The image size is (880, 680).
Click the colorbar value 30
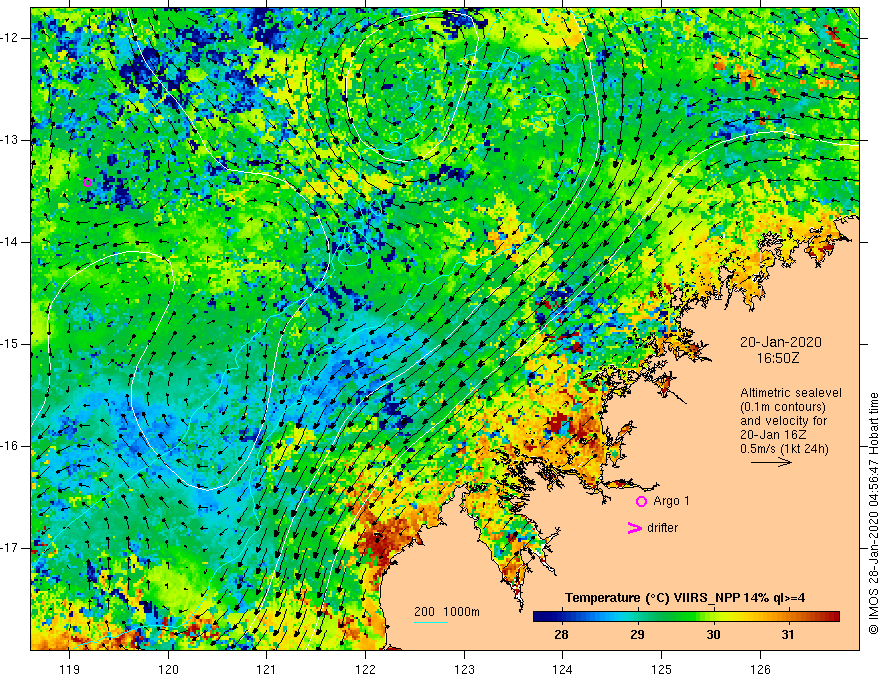coord(713,635)
